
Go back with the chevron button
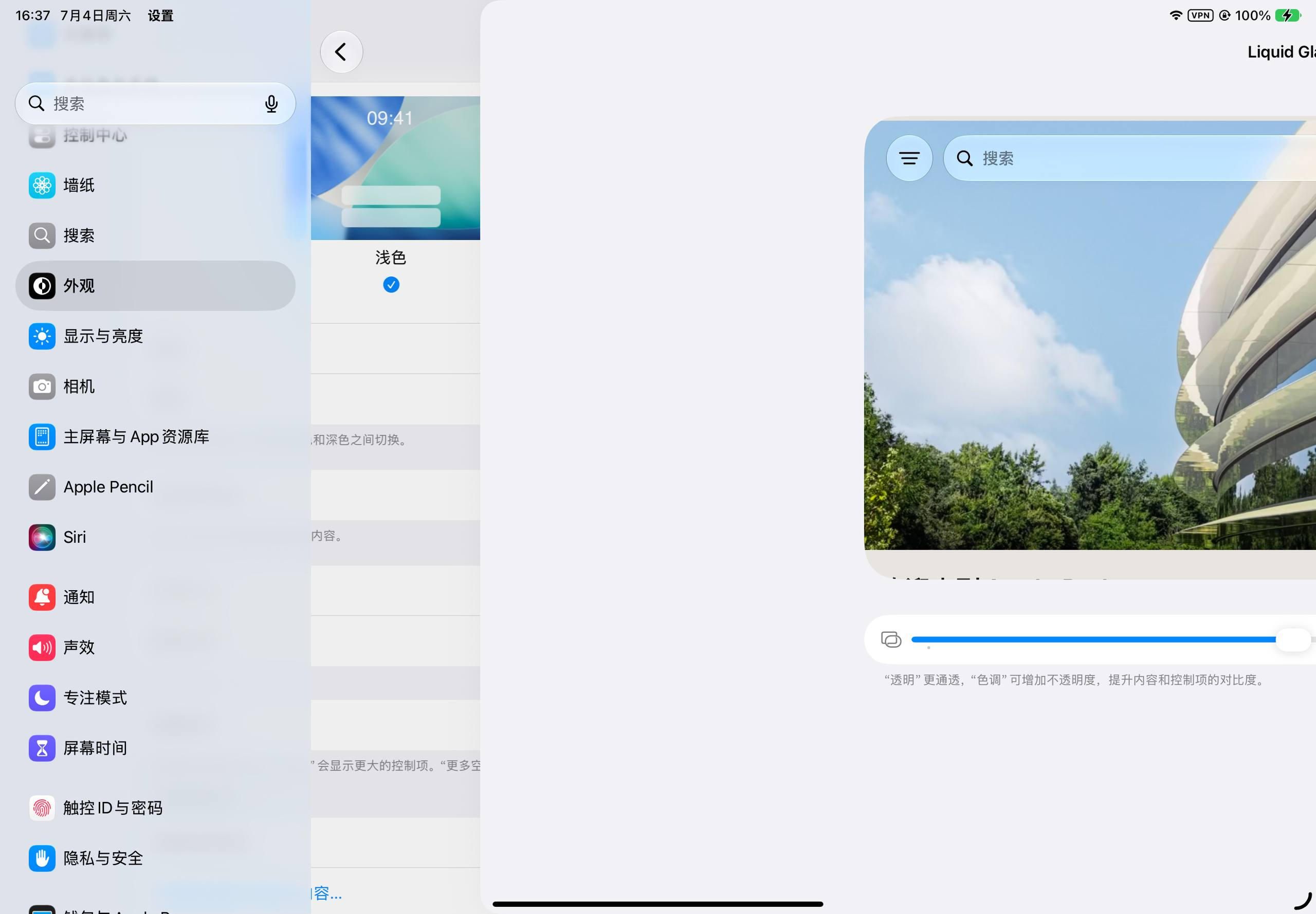click(x=341, y=52)
